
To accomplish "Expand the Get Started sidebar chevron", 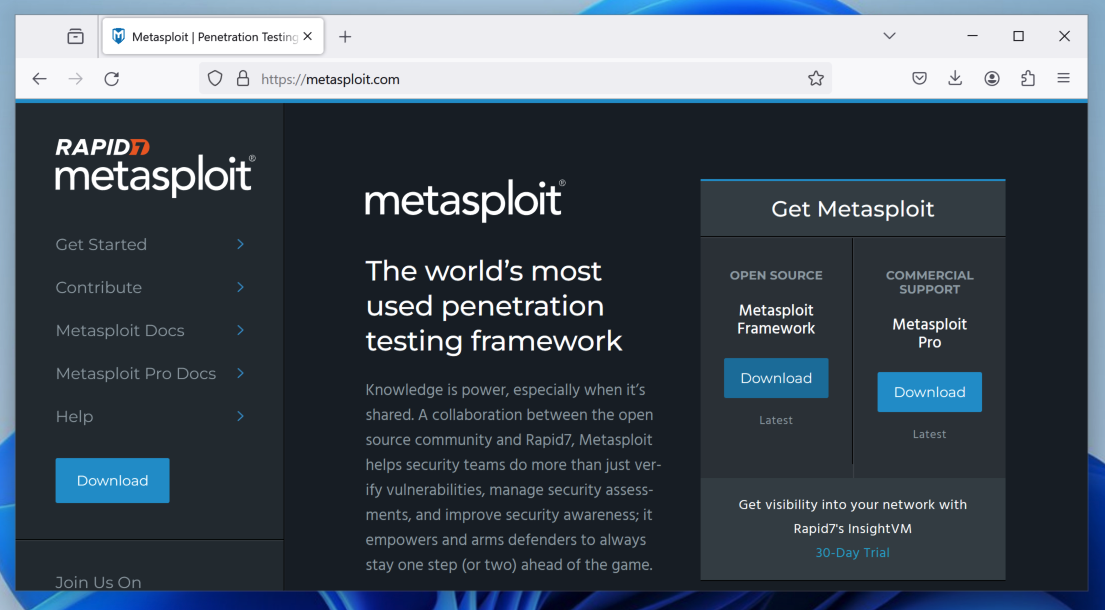I will point(240,244).
